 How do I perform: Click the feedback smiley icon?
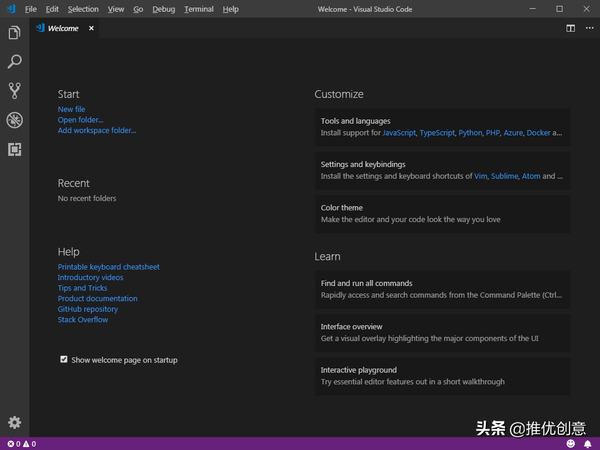click(571, 443)
